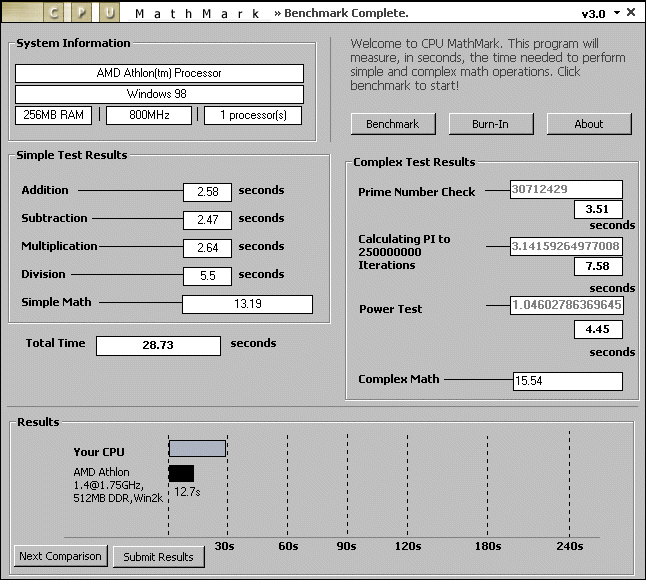The height and width of the screenshot is (580, 646).
Task: Select the Simple Math total field
Action: point(247,304)
